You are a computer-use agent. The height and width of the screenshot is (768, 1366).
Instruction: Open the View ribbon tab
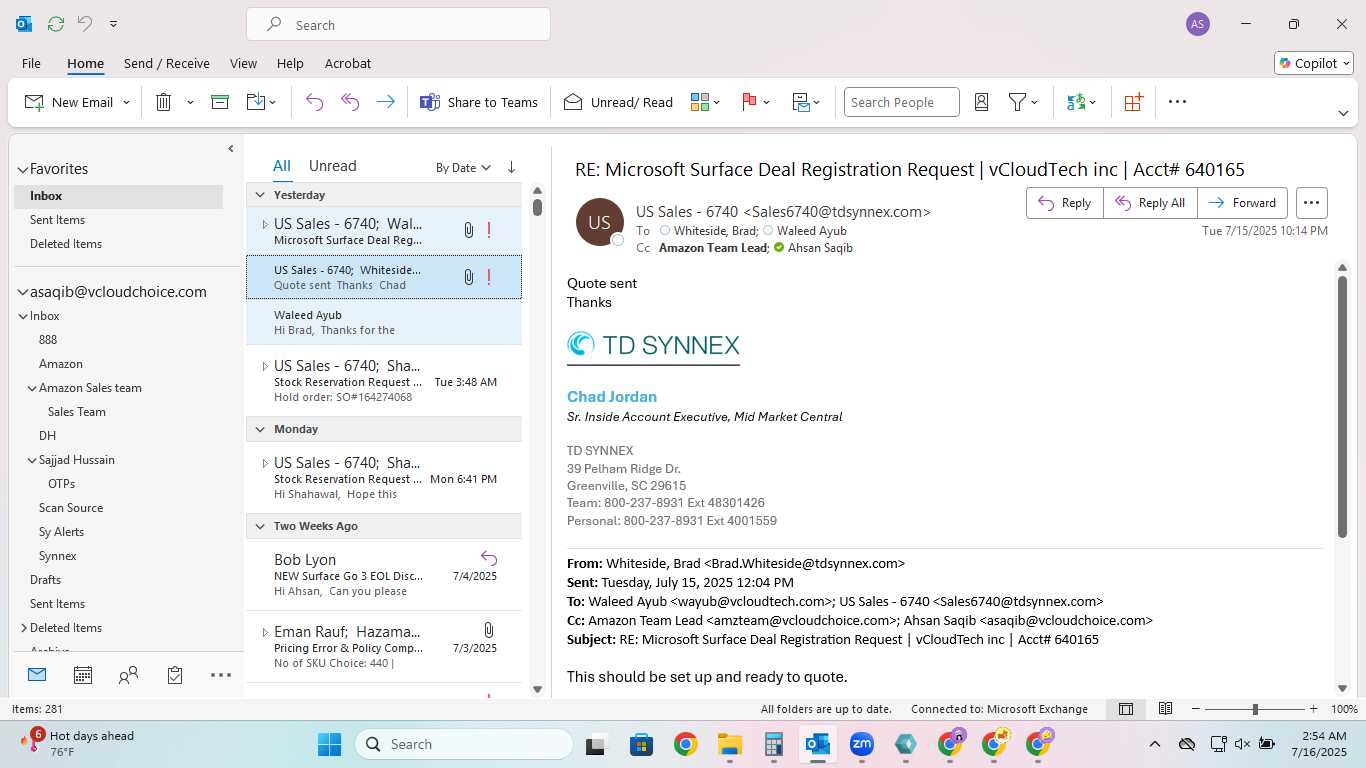click(243, 63)
